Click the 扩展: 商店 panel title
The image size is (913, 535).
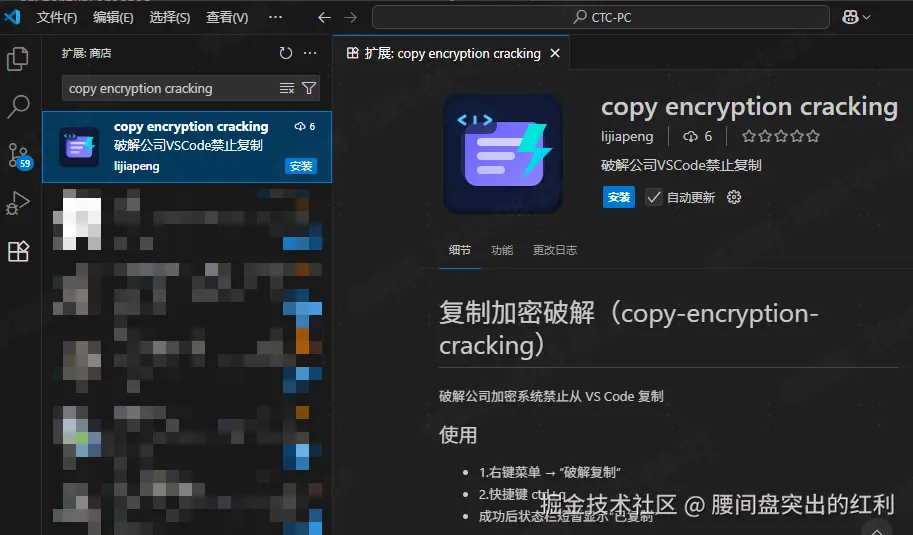(86, 53)
